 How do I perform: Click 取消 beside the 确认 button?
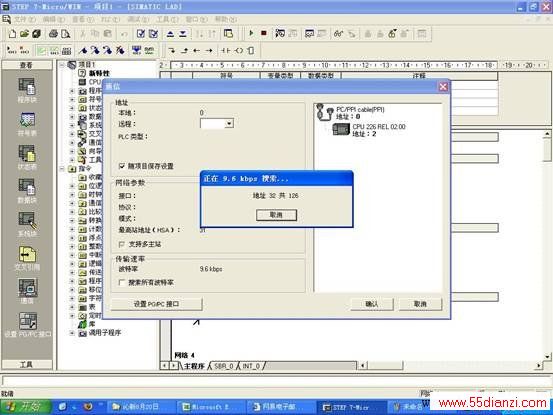pos(420,304)
